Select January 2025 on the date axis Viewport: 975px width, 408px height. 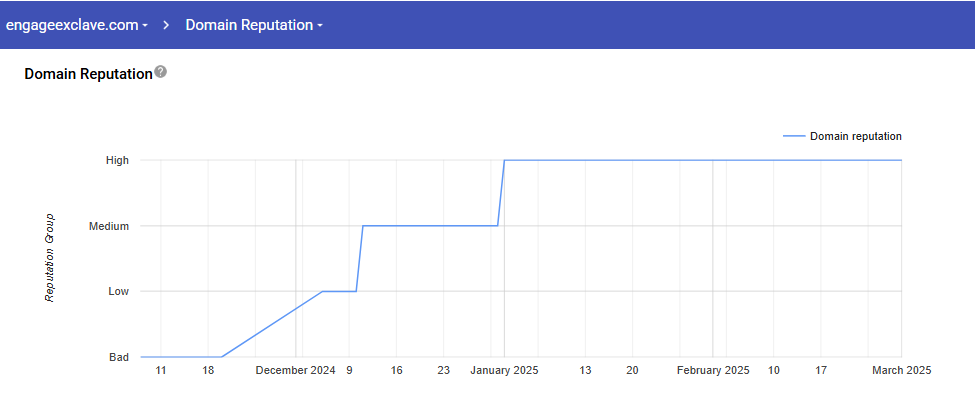click(504, 370)
